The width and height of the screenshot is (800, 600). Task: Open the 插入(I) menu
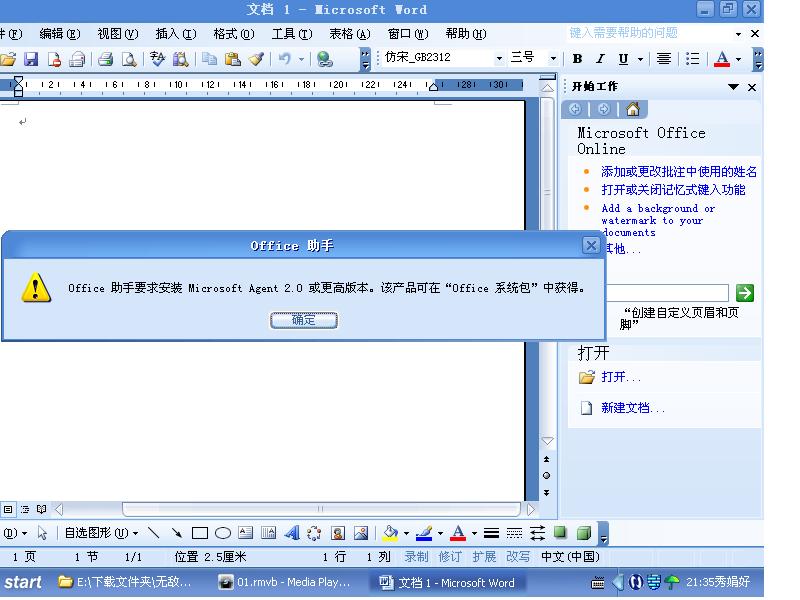(x=176, y=34)
